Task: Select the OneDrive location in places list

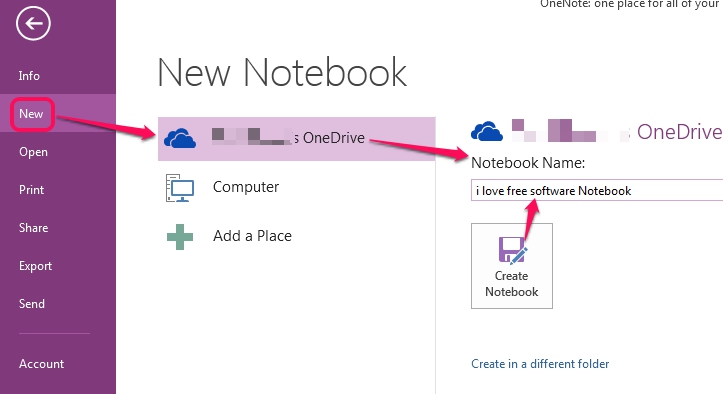Action: point(296,138)
